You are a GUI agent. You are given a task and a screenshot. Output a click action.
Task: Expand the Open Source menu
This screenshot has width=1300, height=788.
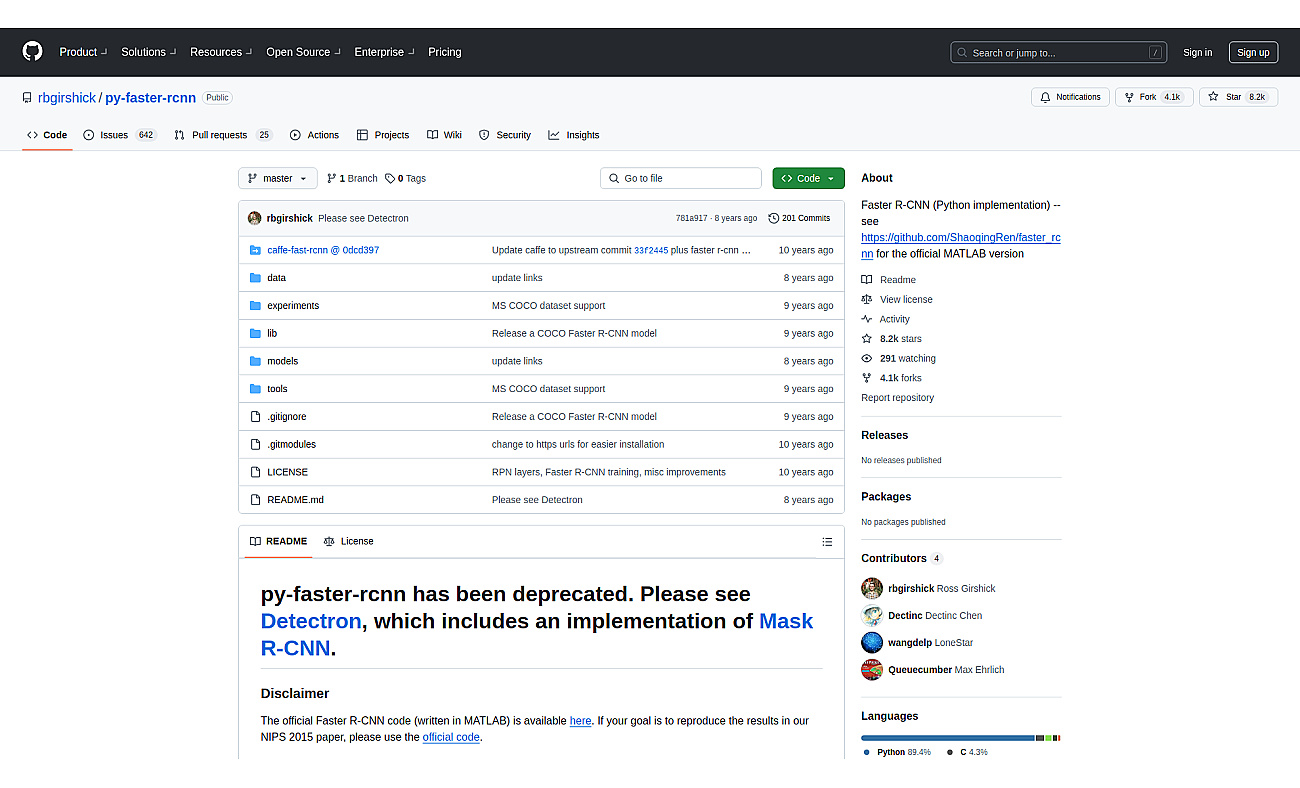coord(303,52)
